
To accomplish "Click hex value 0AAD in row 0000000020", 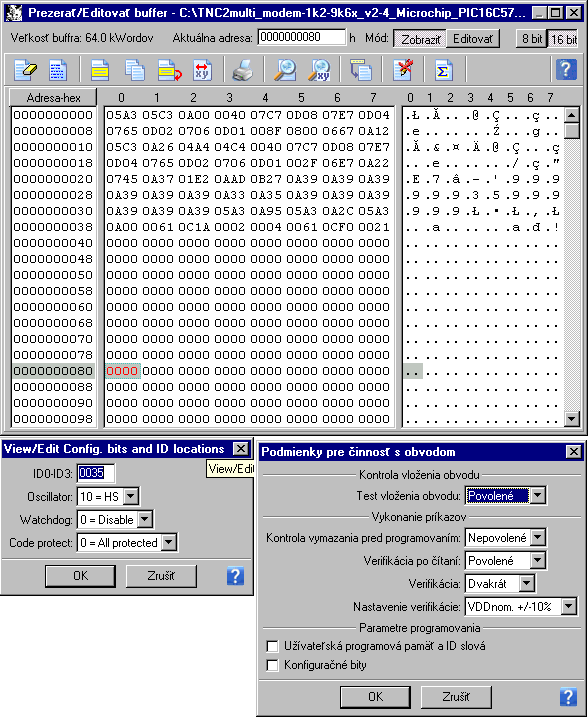I will [230, 179].
